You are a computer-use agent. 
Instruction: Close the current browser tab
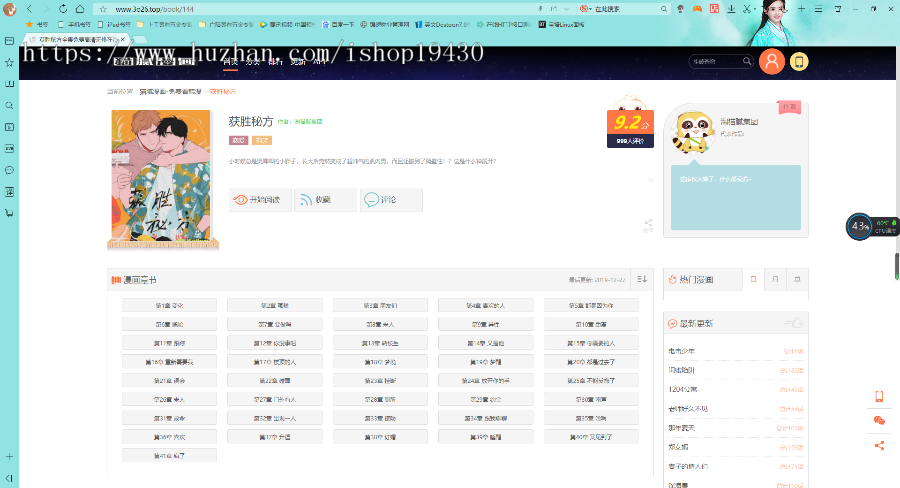(x=122, y=39)
